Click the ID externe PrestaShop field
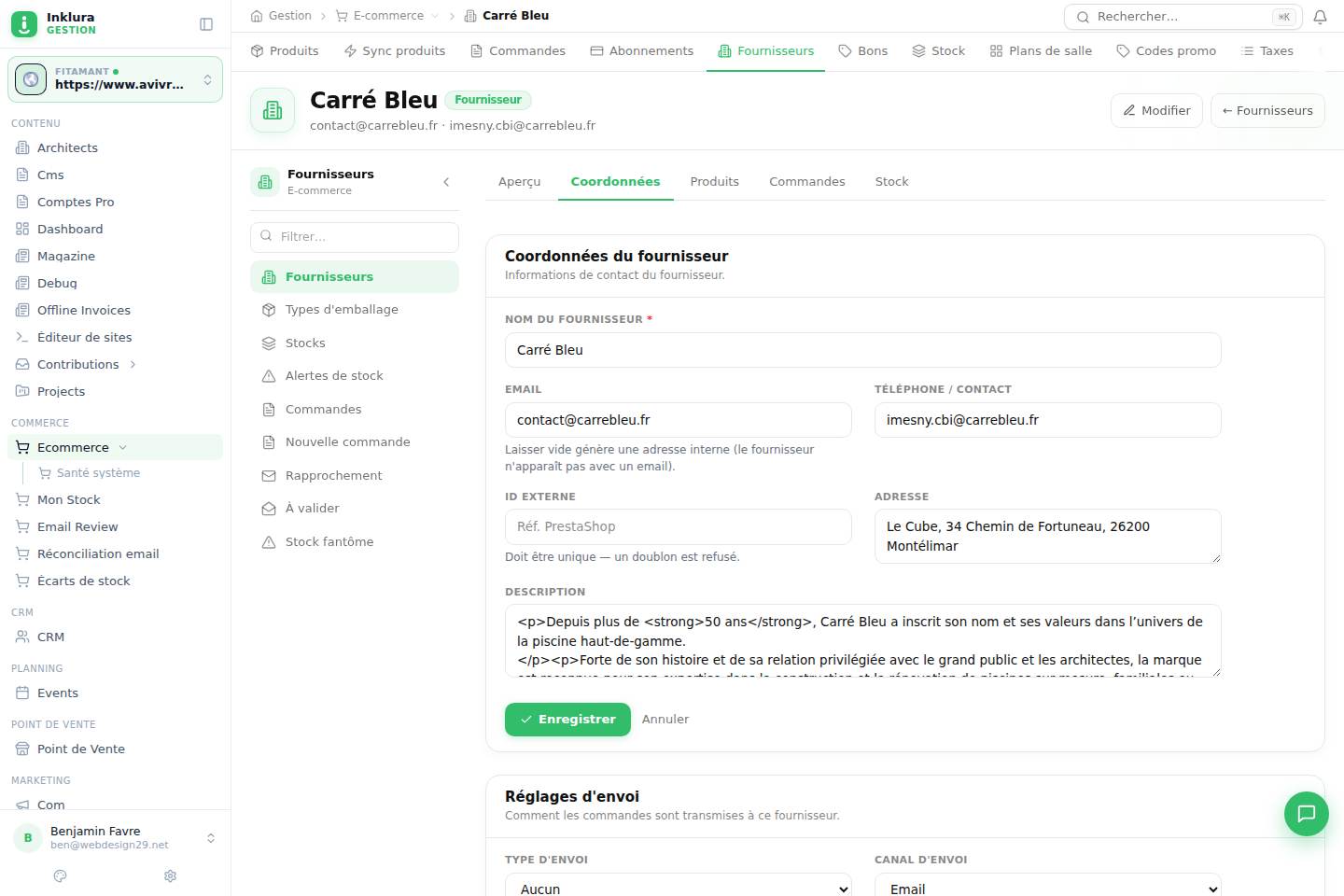The width and height of the screenshot is (1344, 896). click(679, 526)
